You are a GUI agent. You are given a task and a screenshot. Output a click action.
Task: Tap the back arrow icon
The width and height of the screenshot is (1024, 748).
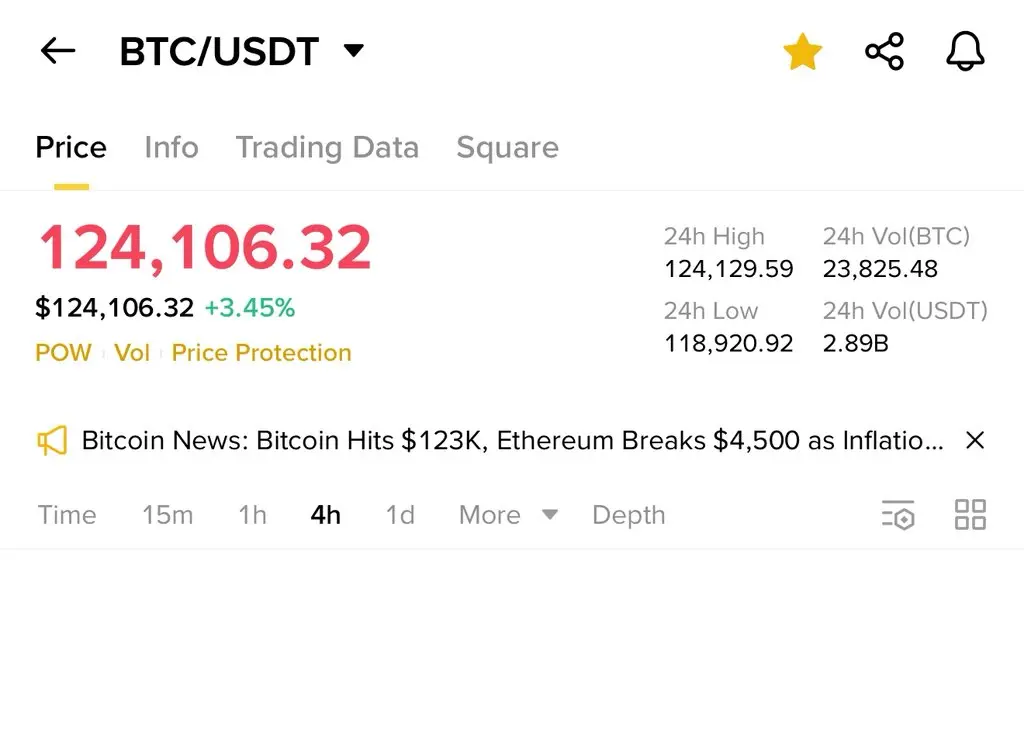click(57, 51)
